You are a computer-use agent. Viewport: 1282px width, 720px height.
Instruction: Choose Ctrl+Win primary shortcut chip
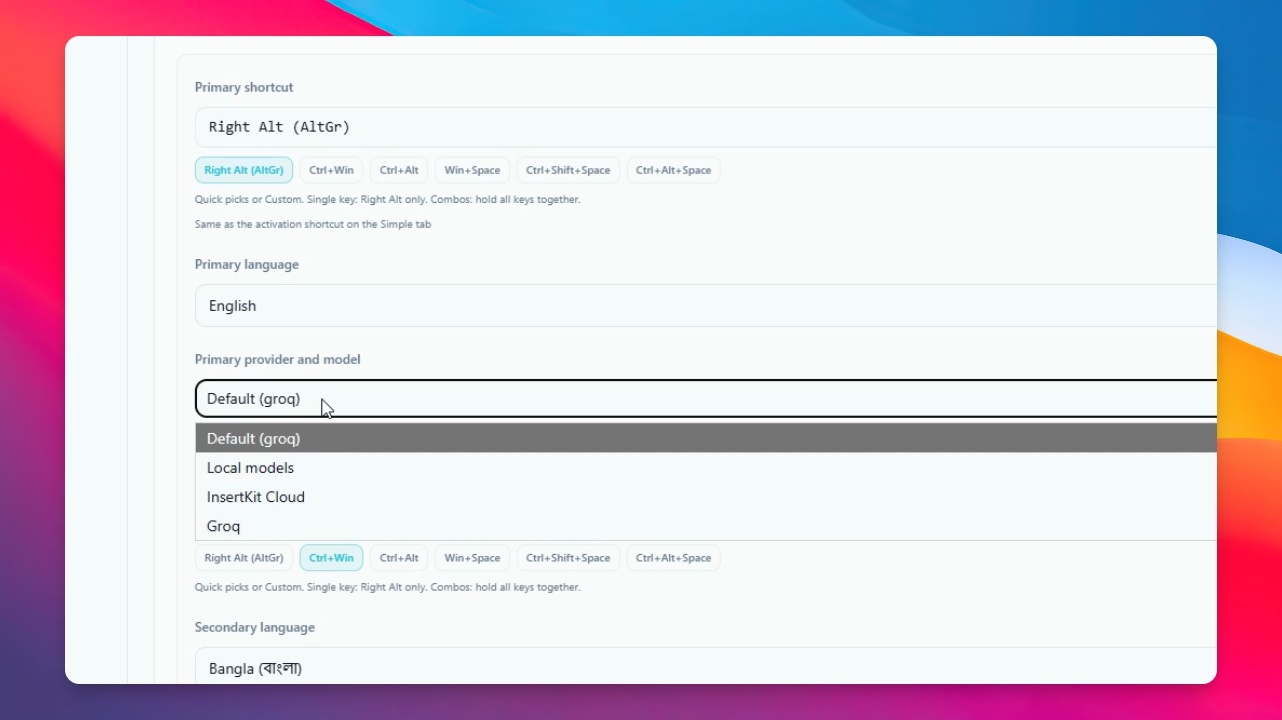click(x=331, y=170)
